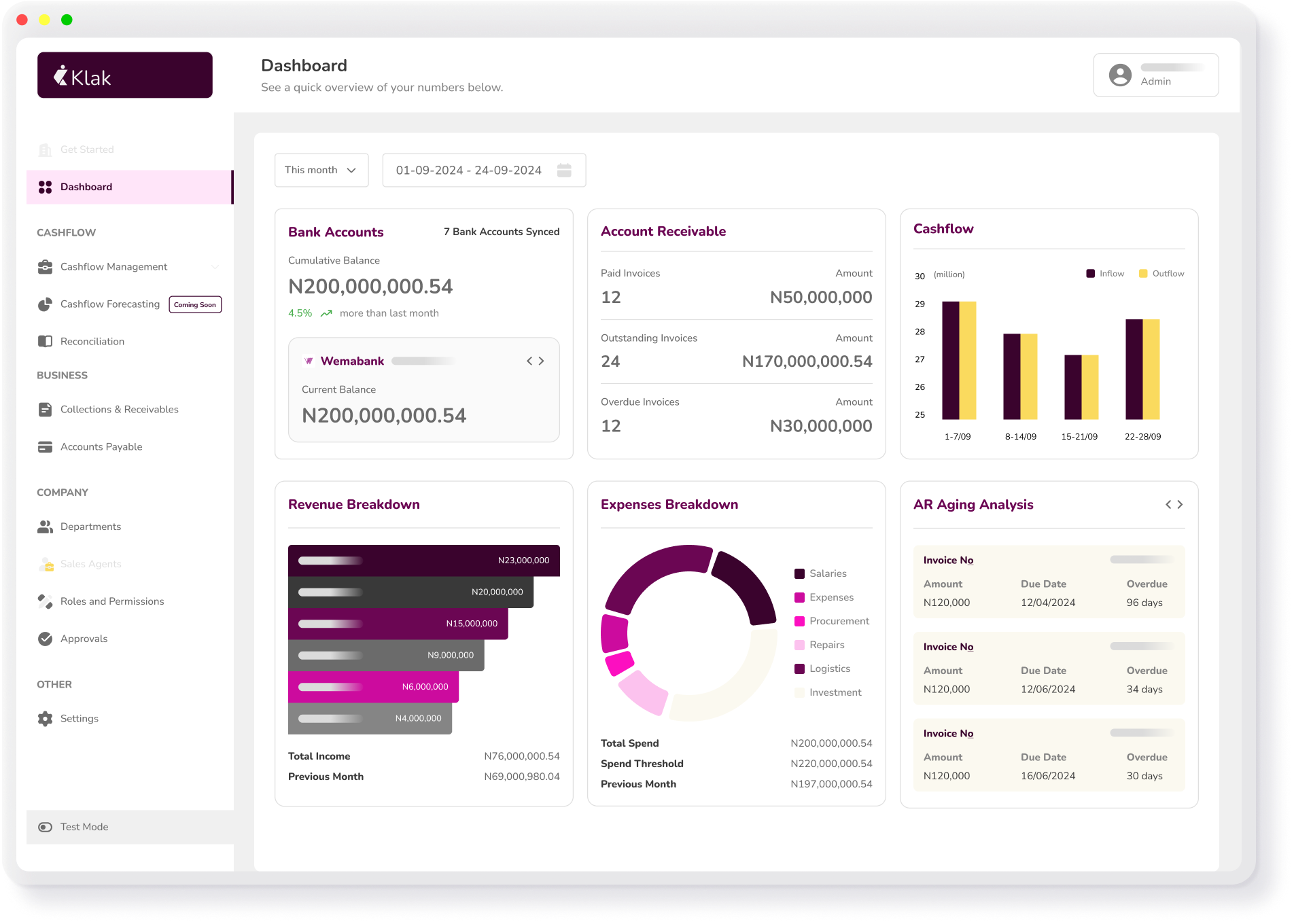Click the Salaries color swatch in legend
The height and width of the screenshot is (924, 1294).
[799, 574]
